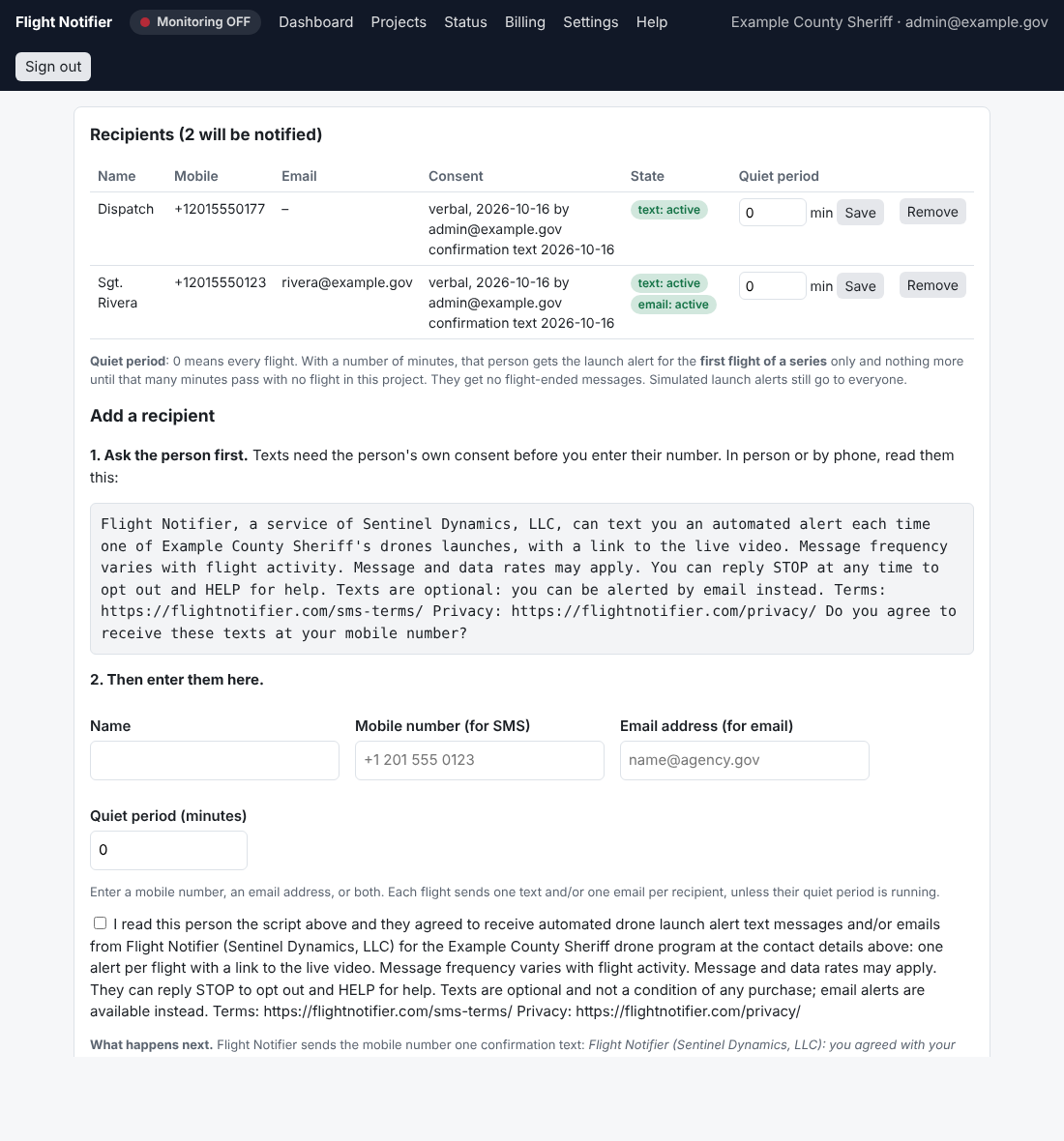
Task: Select the mobile number +12015550123
Action: (220, 282)
